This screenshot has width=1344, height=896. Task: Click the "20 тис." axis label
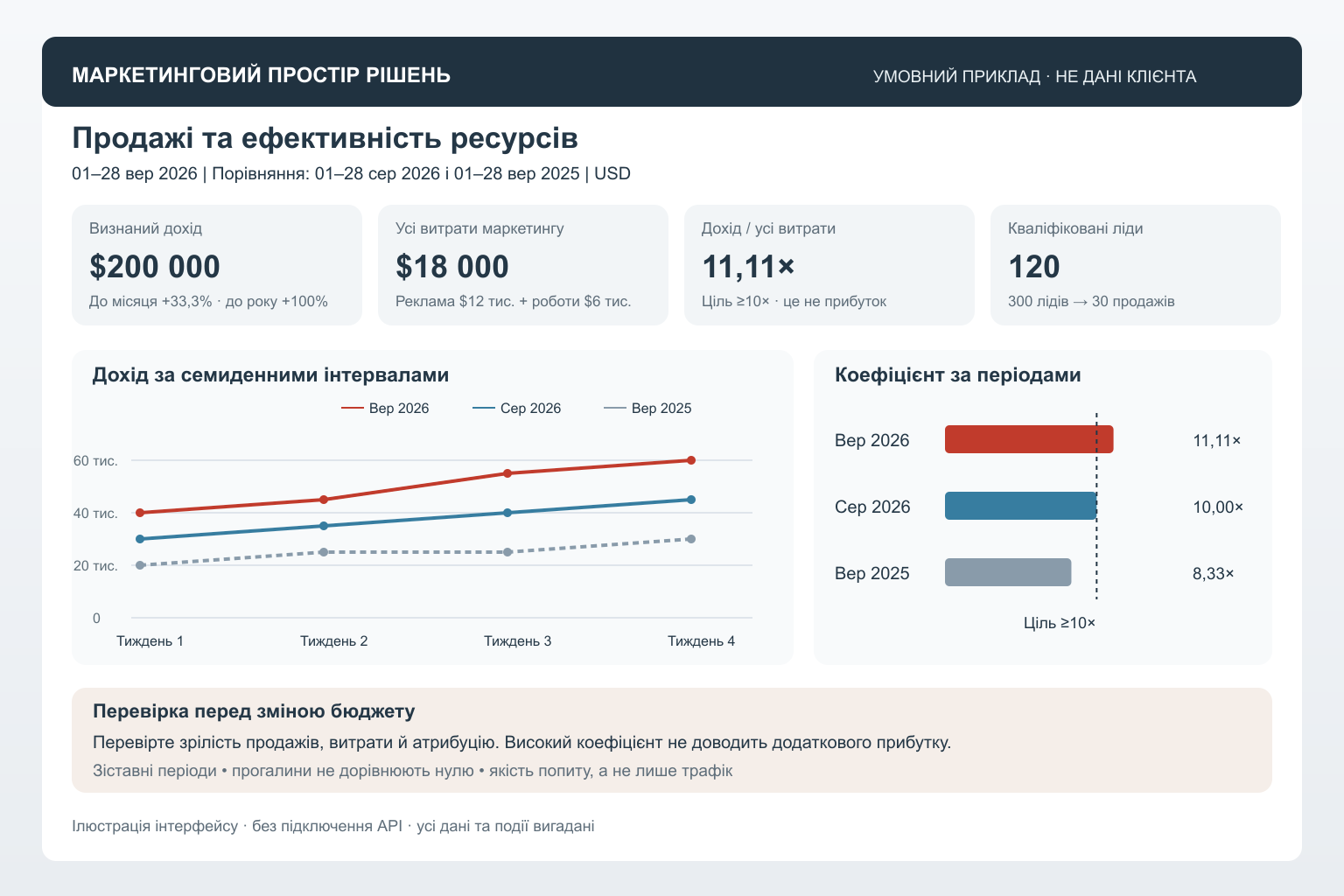click(x=95, y=566)
